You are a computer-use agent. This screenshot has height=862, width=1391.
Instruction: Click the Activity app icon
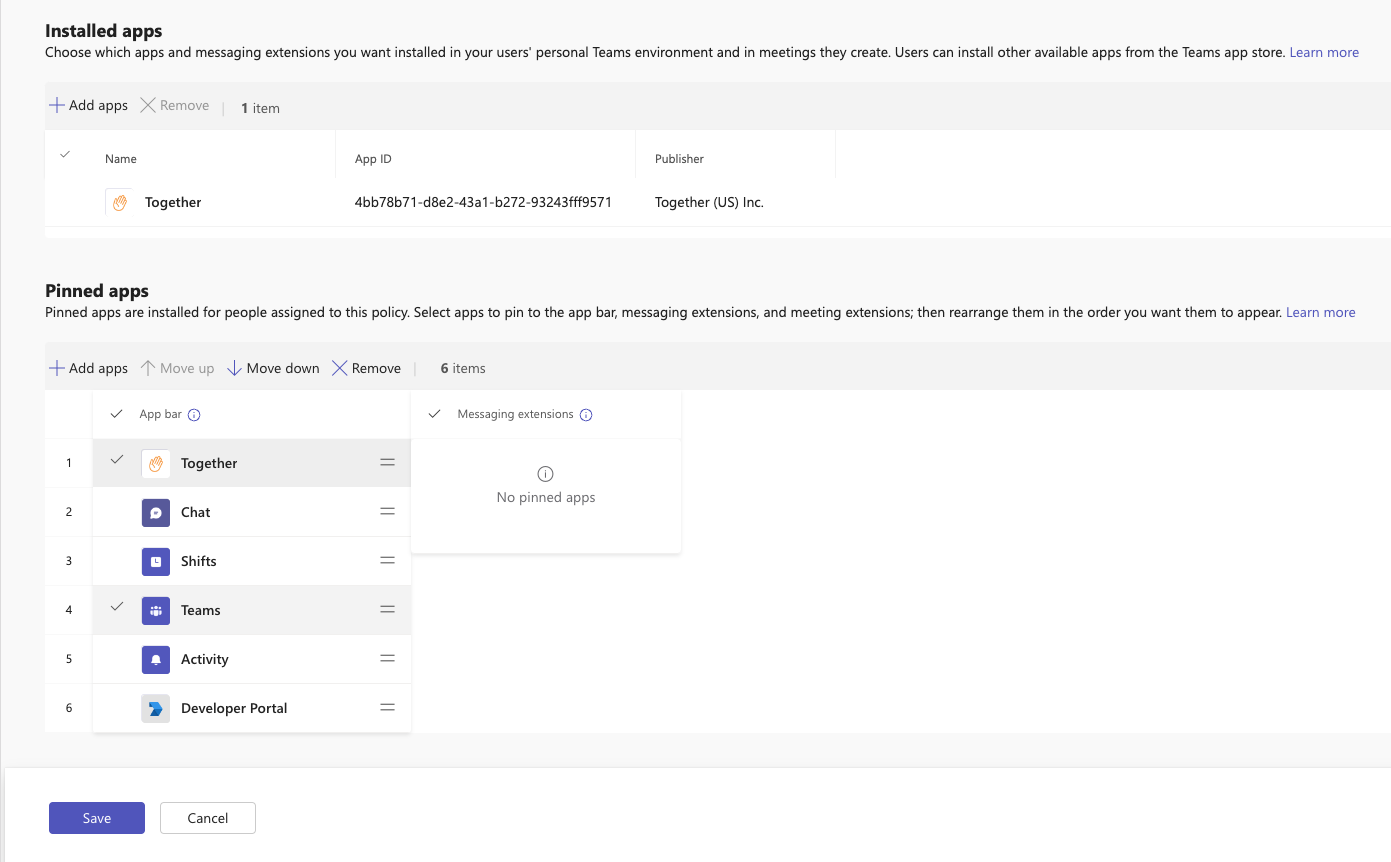click(x=155, y=659)
